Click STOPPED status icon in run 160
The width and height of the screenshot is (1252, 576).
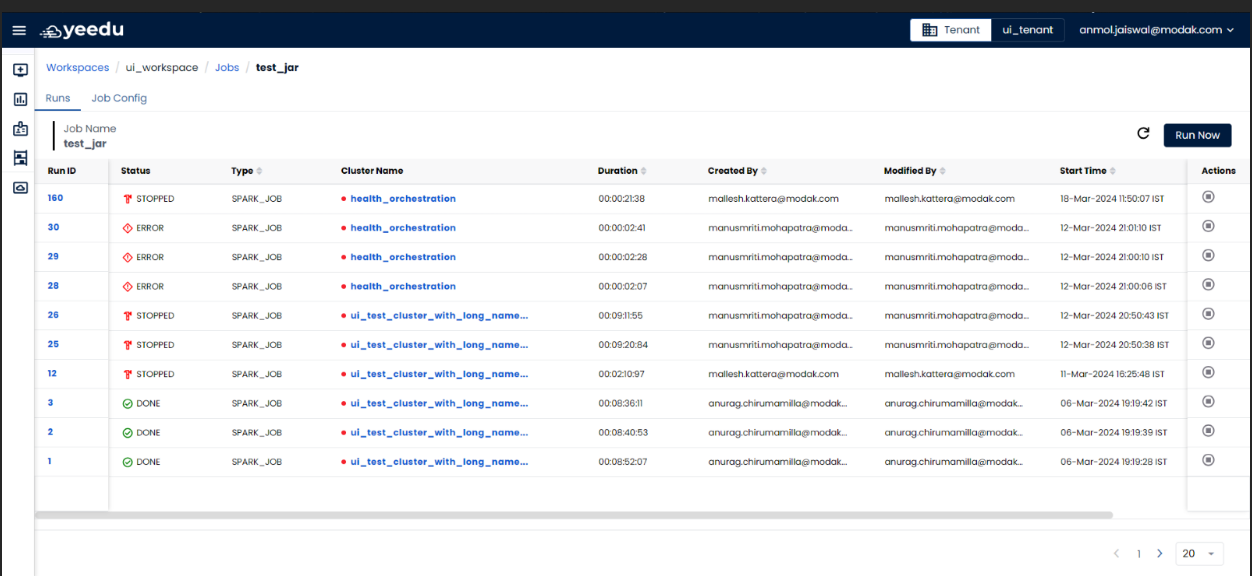(127, 199)
